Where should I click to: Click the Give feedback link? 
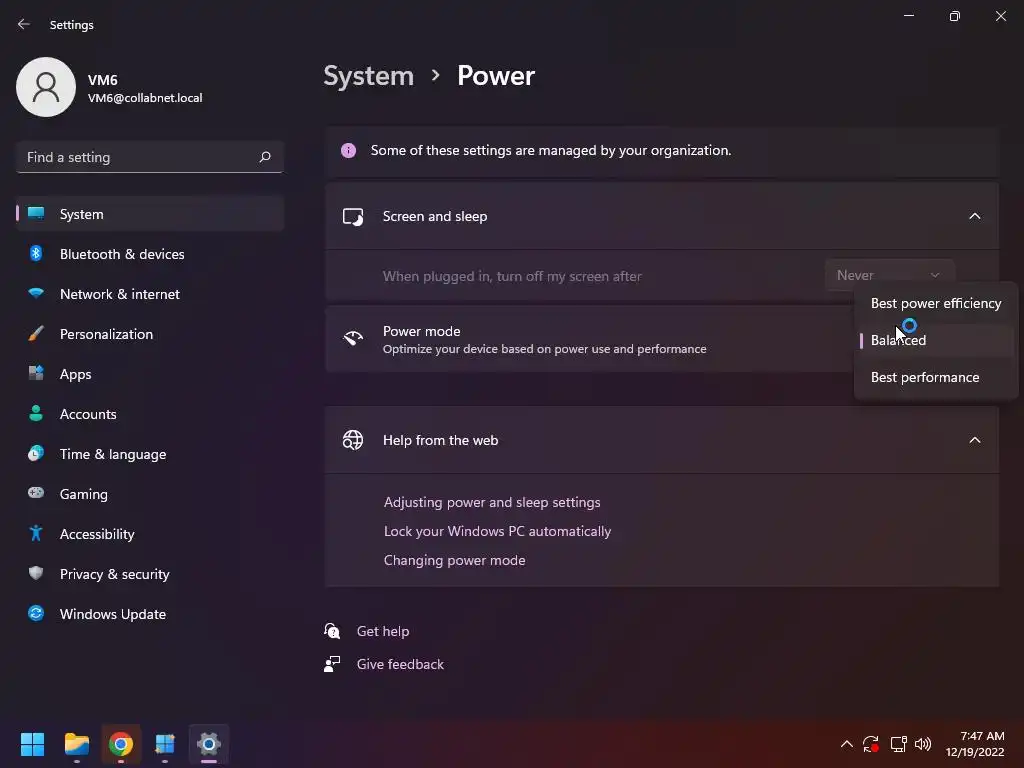pos(400,664)
